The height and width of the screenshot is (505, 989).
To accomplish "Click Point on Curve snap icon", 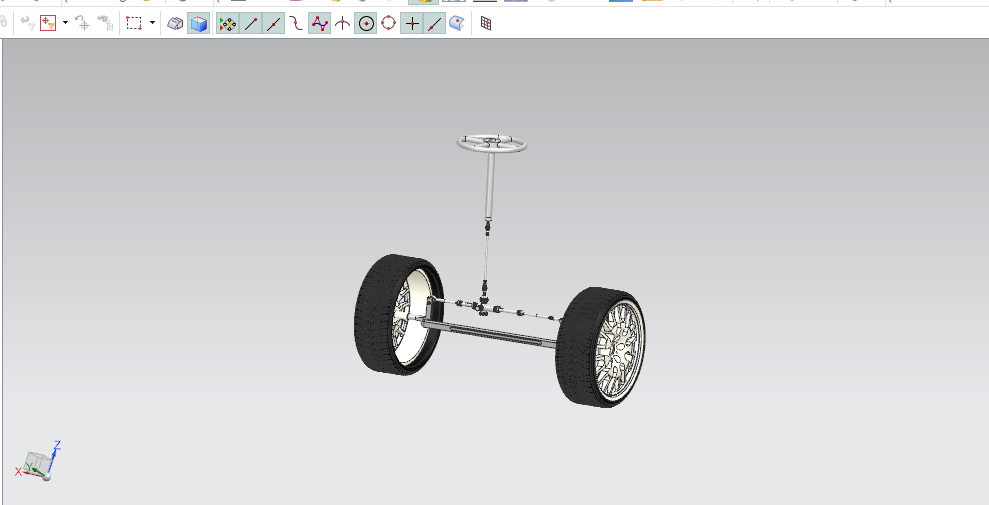I will [x=435, y=24].
